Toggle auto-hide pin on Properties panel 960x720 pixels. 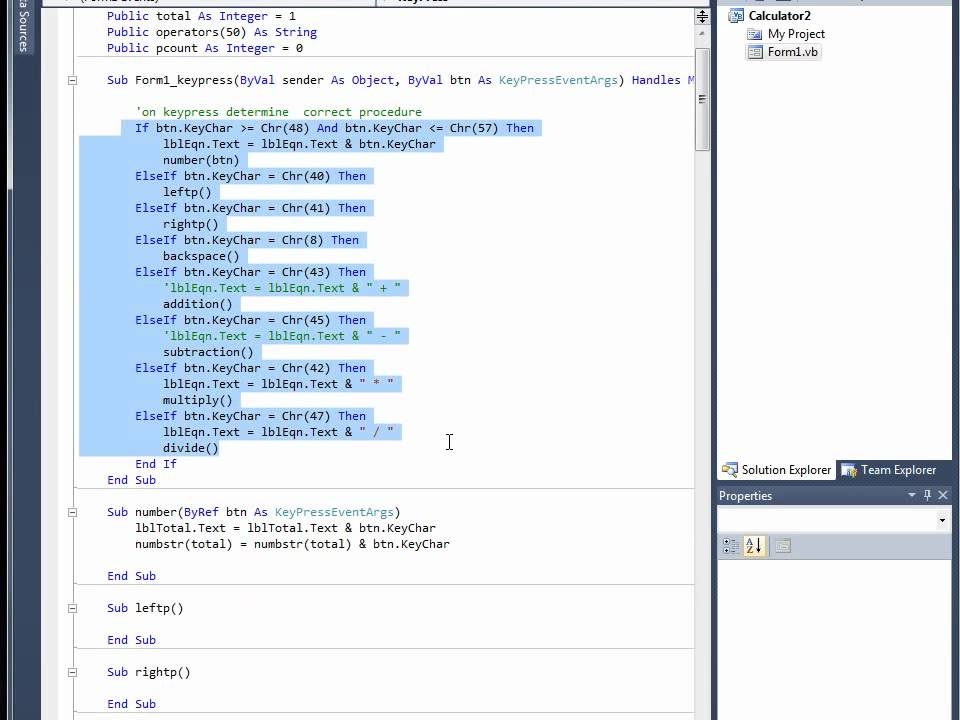(x=928, y=495)
